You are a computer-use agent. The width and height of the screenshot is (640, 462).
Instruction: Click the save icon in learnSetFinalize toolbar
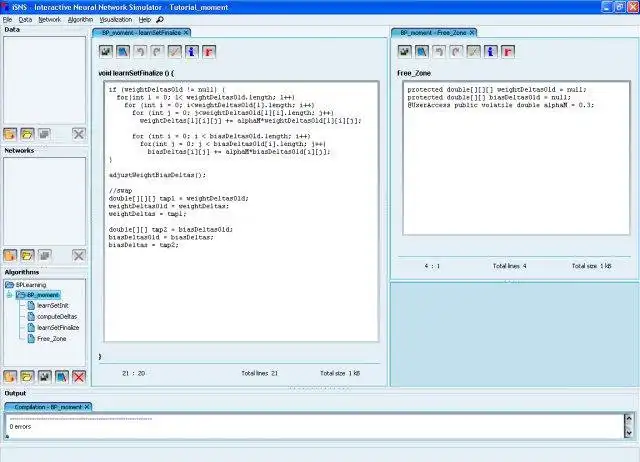[x=106, y=52]
